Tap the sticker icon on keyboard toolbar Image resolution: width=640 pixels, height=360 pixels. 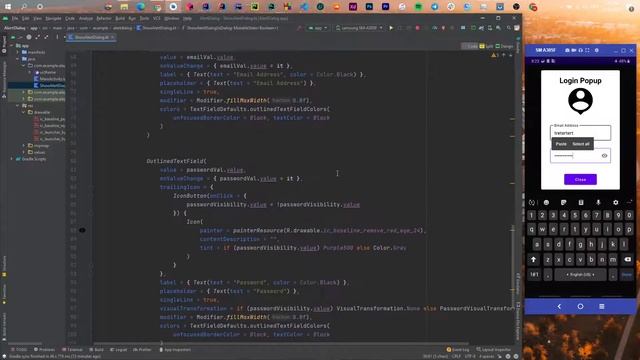pyautogui.click(x=563, y=202)
